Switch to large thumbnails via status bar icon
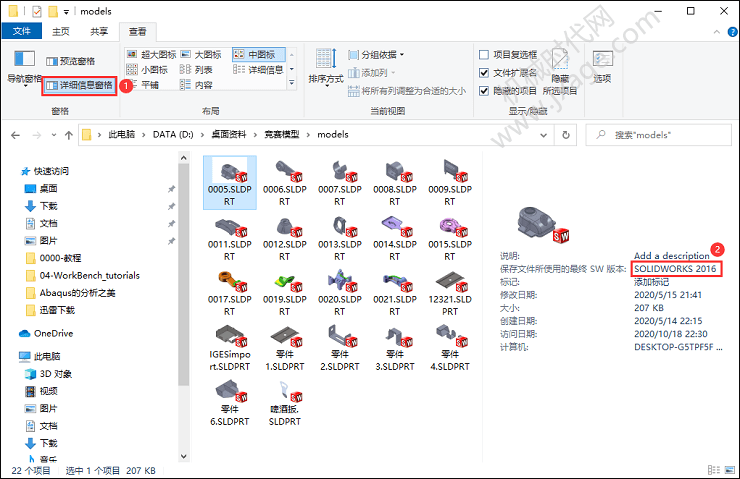This screenshot has height=479, width=740. [730, 470]
